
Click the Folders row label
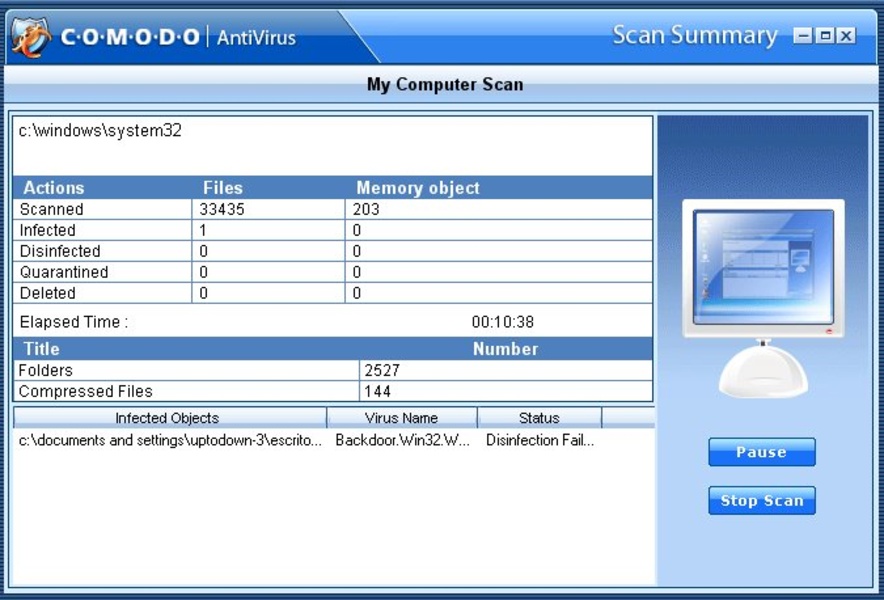[x=46, y=370]
